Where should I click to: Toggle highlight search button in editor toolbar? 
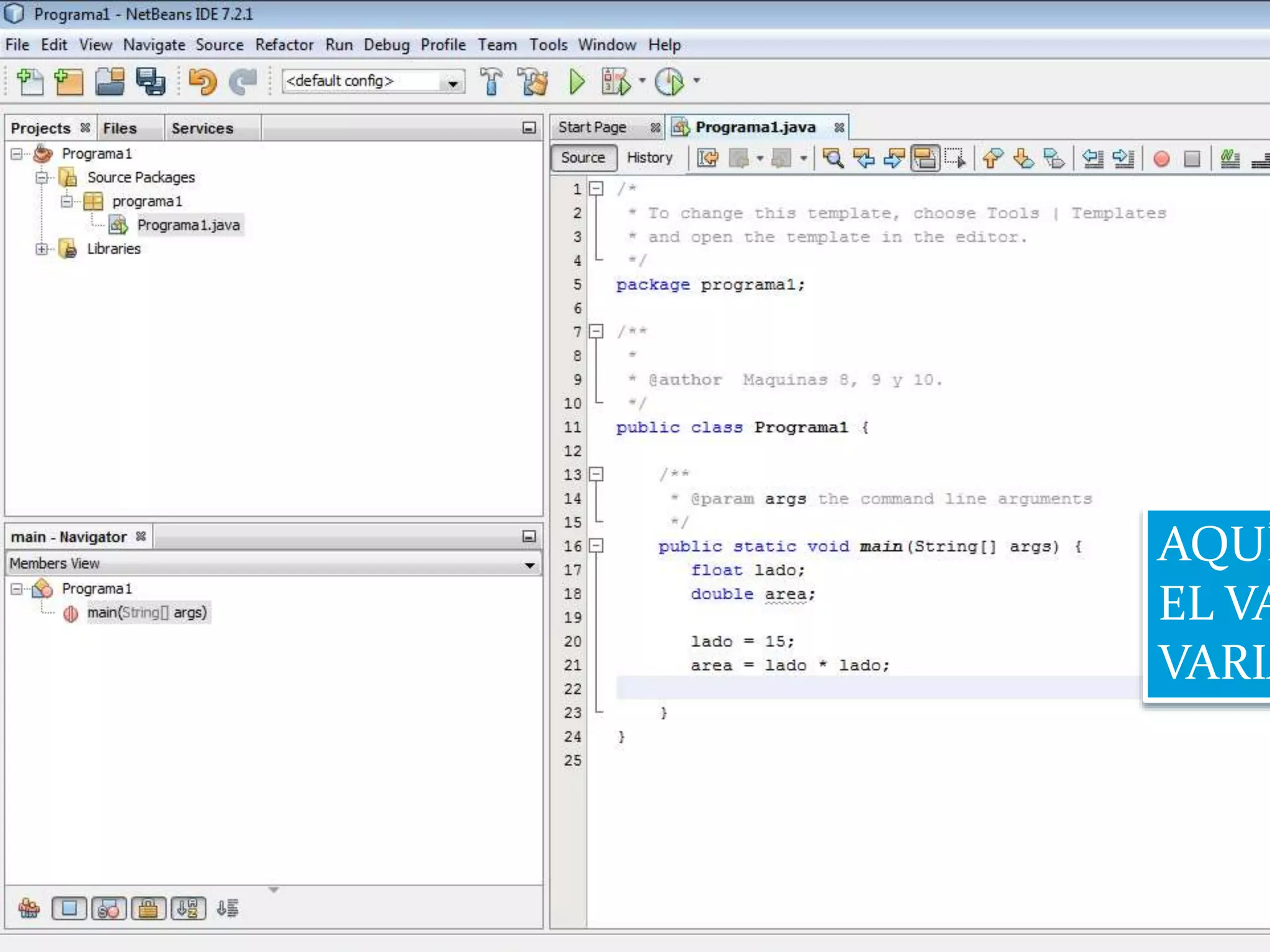click(x=925, y=159)
